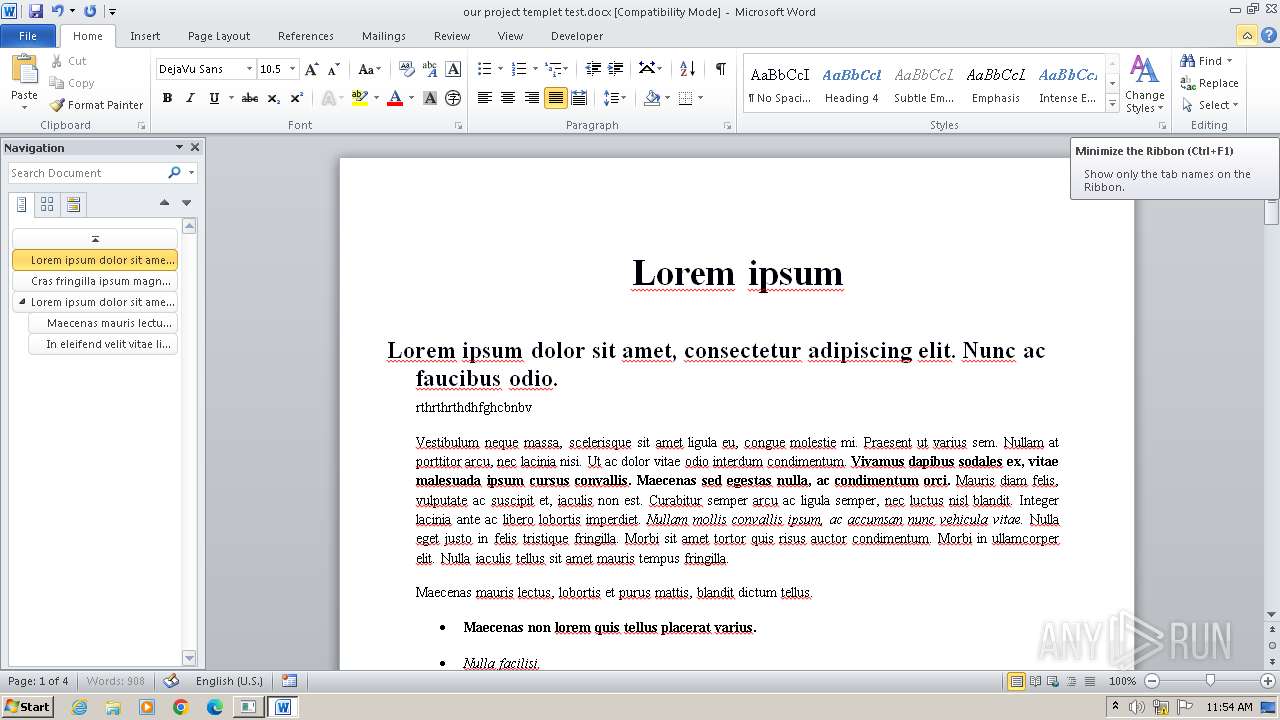The height and width of the screenshot is (720, 1280).
Task: Click the red font color button
Action: 395,98
